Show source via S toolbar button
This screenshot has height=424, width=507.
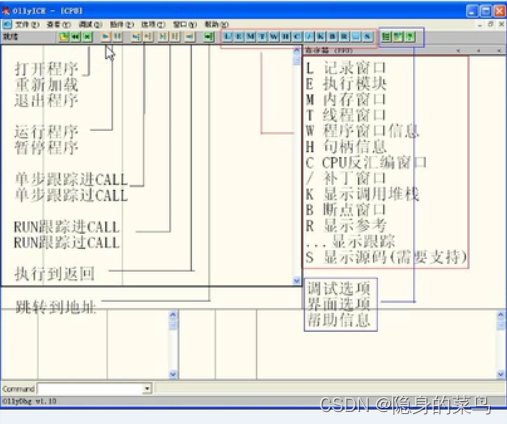point(368,37)
